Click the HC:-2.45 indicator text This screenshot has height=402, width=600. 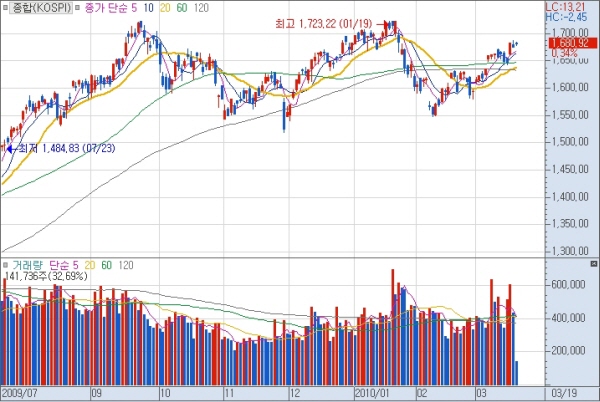coord(574,17)
